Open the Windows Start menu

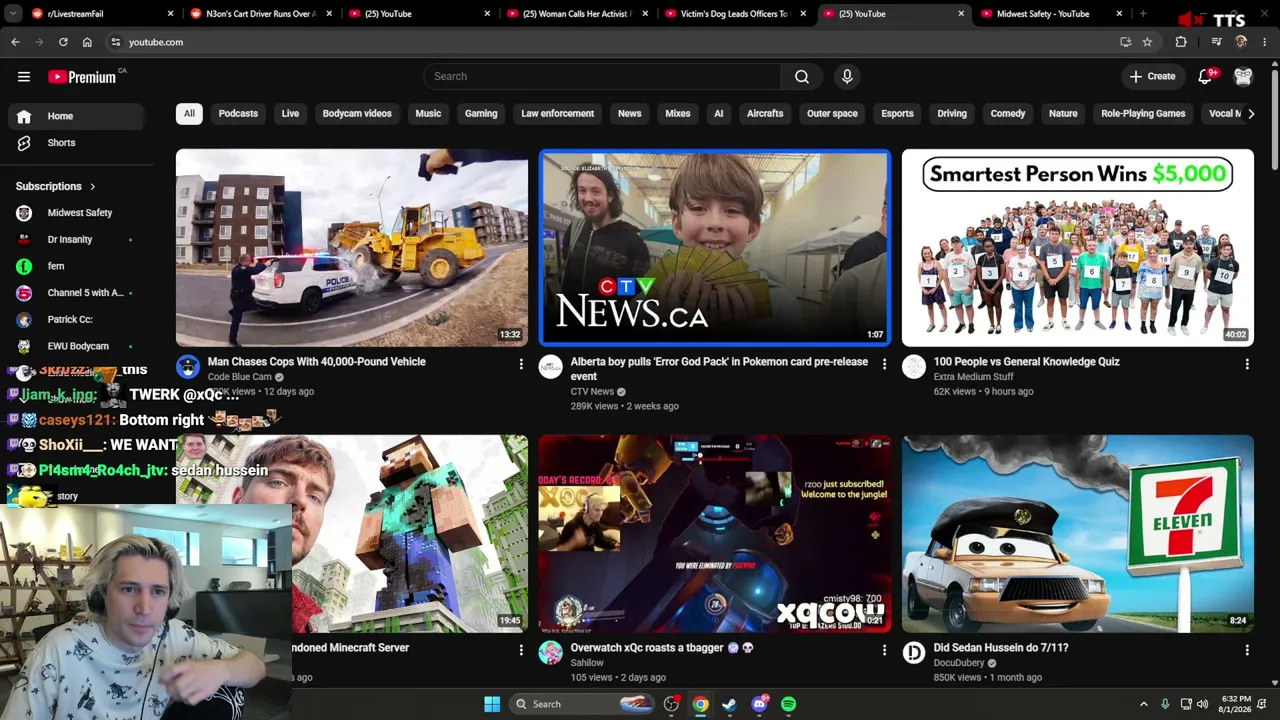[x=492, y=704]
